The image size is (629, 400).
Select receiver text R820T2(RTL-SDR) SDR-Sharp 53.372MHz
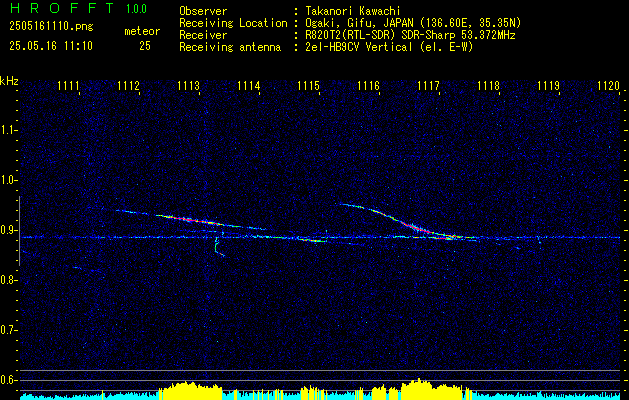point(410,35)
